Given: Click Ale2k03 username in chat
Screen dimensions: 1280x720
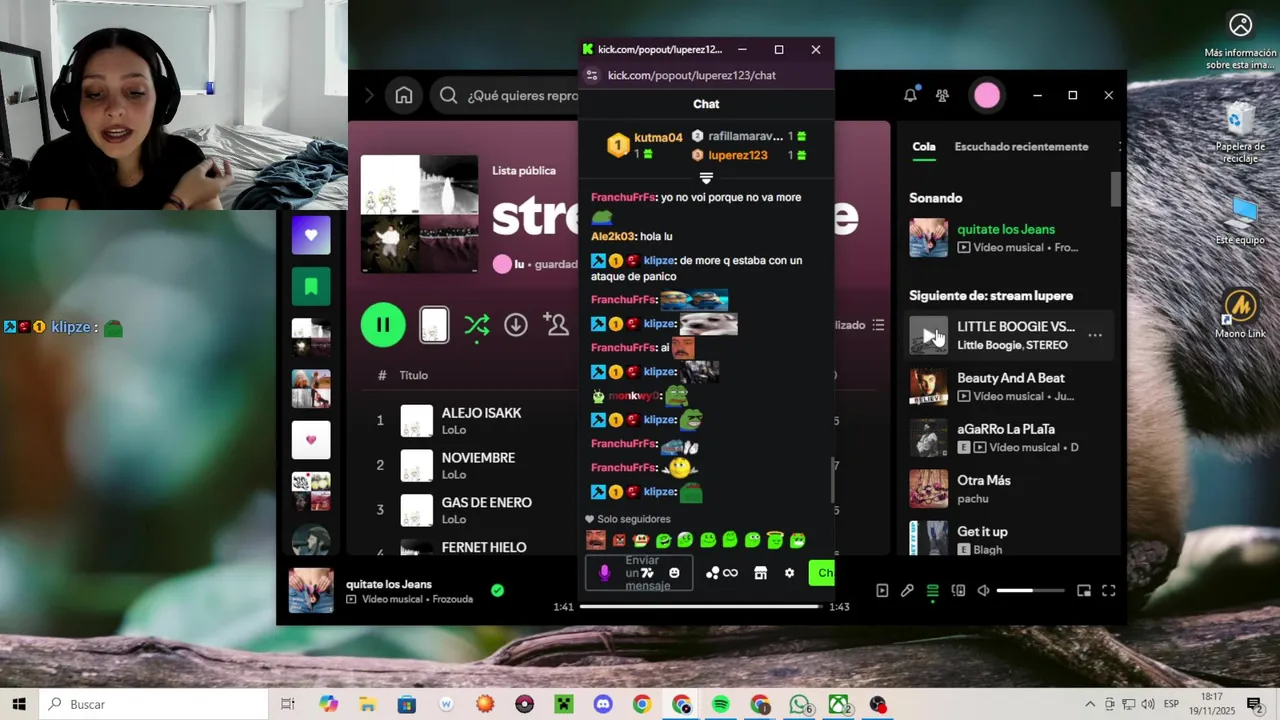Looking at the screenshot, I should (x=613, y=237).
